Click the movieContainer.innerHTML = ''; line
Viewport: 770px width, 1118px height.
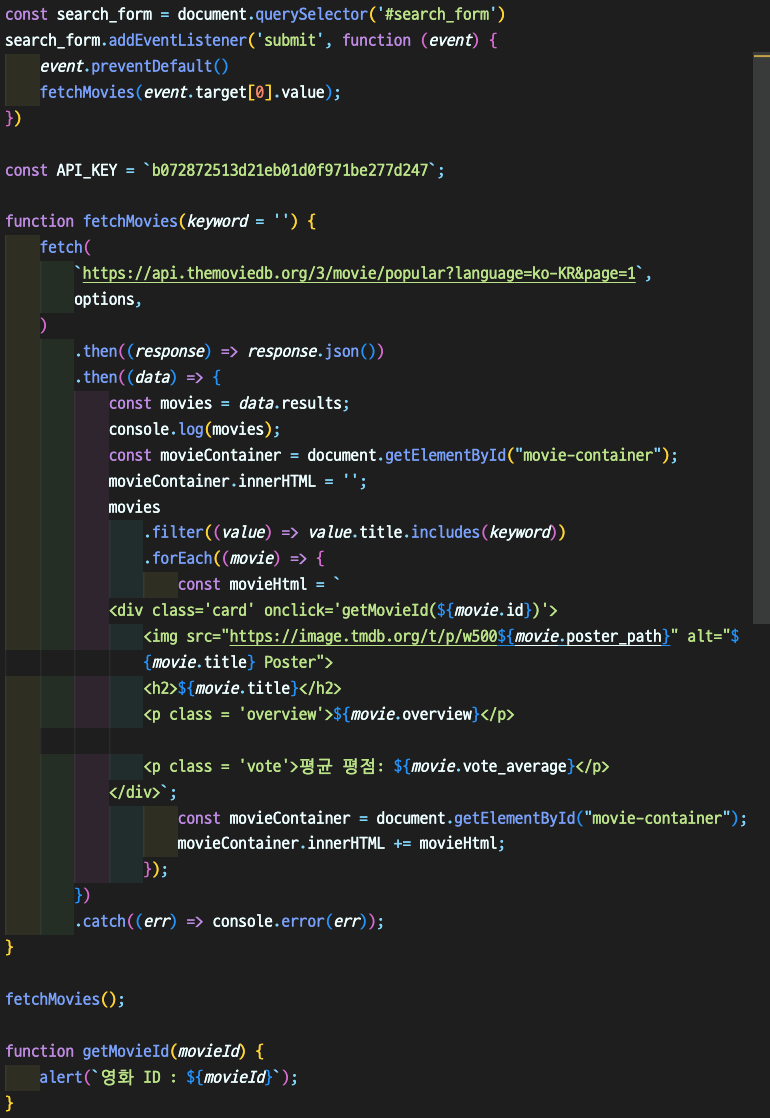click(237, 481)
